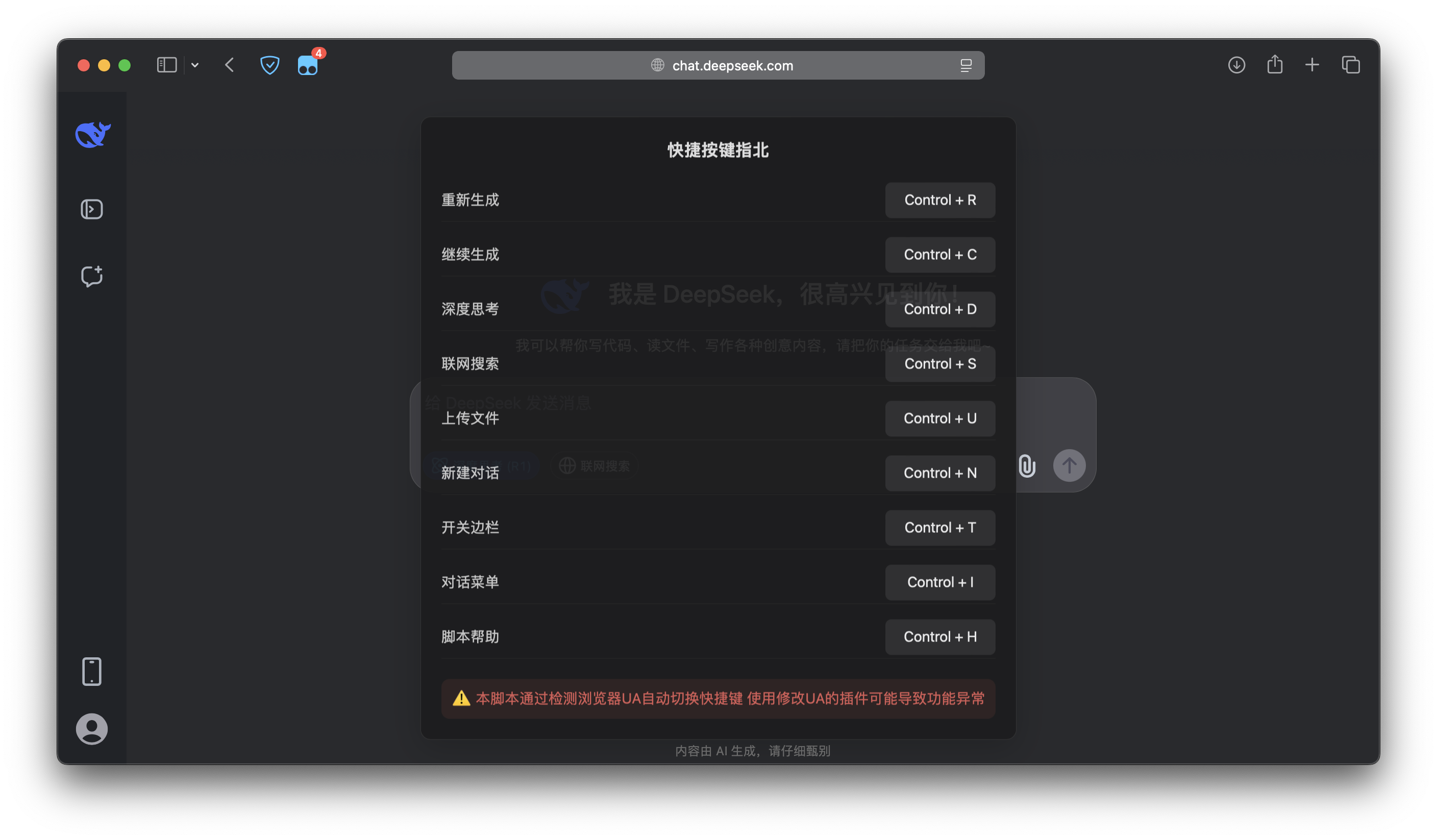Open the sidebar expand panel icon
This screenshot has width=1437, height=840.
pyautogui.click(x=92, y=209)
